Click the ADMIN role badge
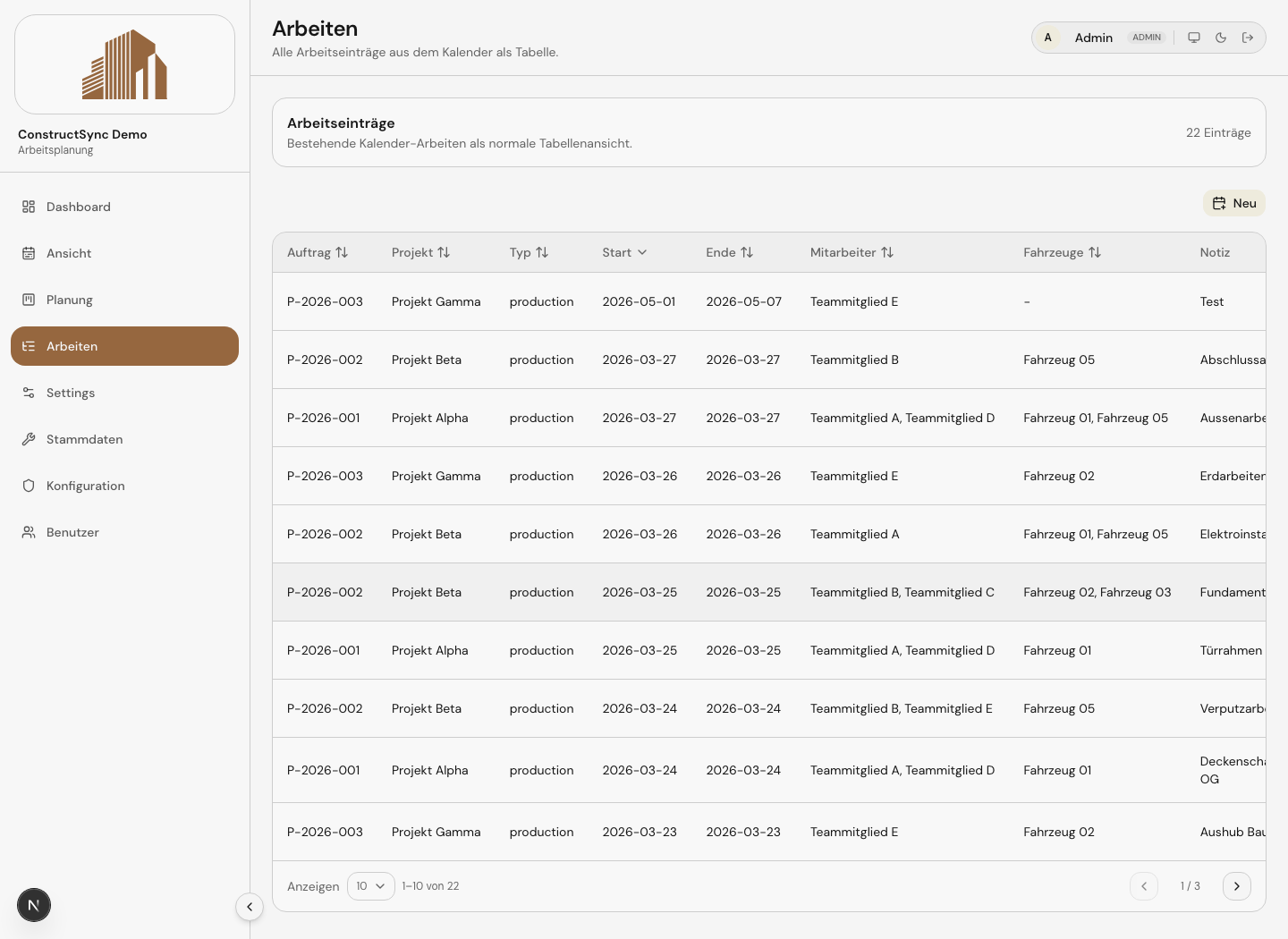This screenshot has width=1288, height=939. coord(1147,38)
